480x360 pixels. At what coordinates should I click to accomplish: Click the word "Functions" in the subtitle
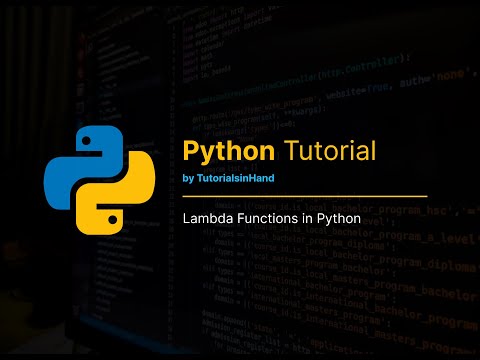point(268,219)
